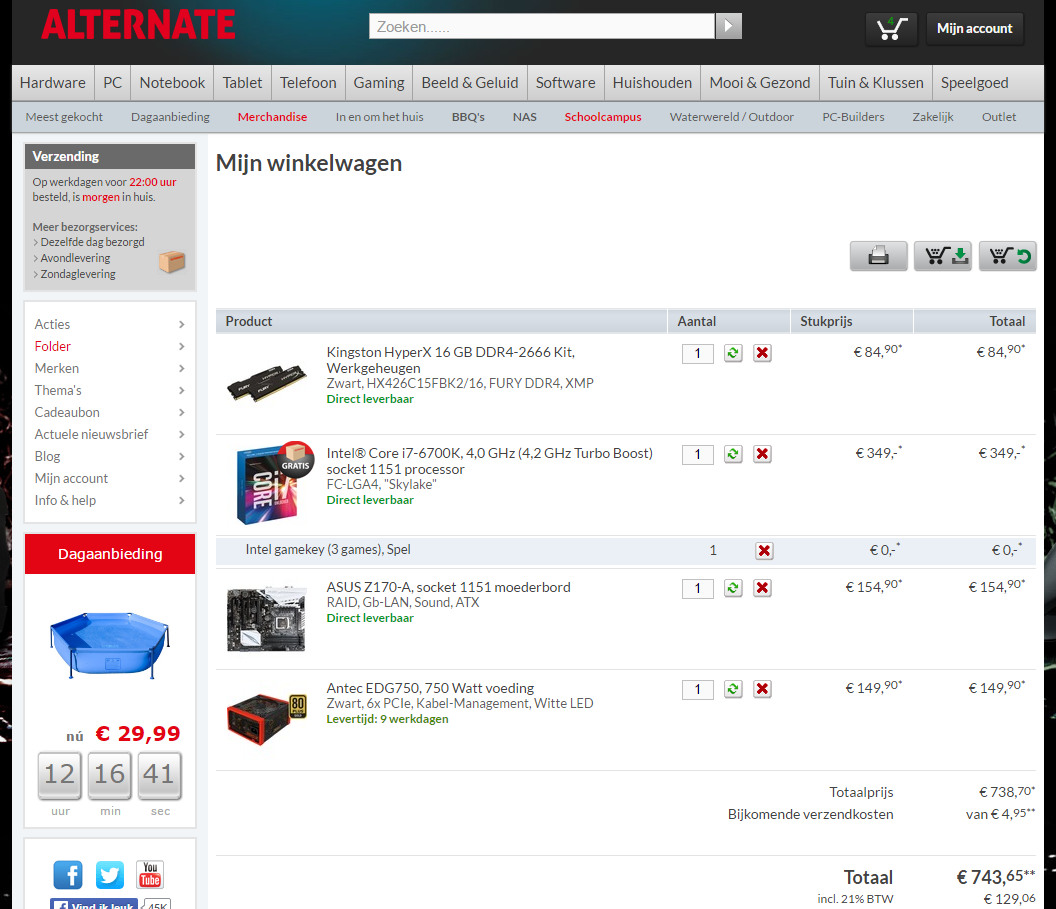1056x909 pixels.
Task: Open the Tablet category menu
Action: [242, 83]
